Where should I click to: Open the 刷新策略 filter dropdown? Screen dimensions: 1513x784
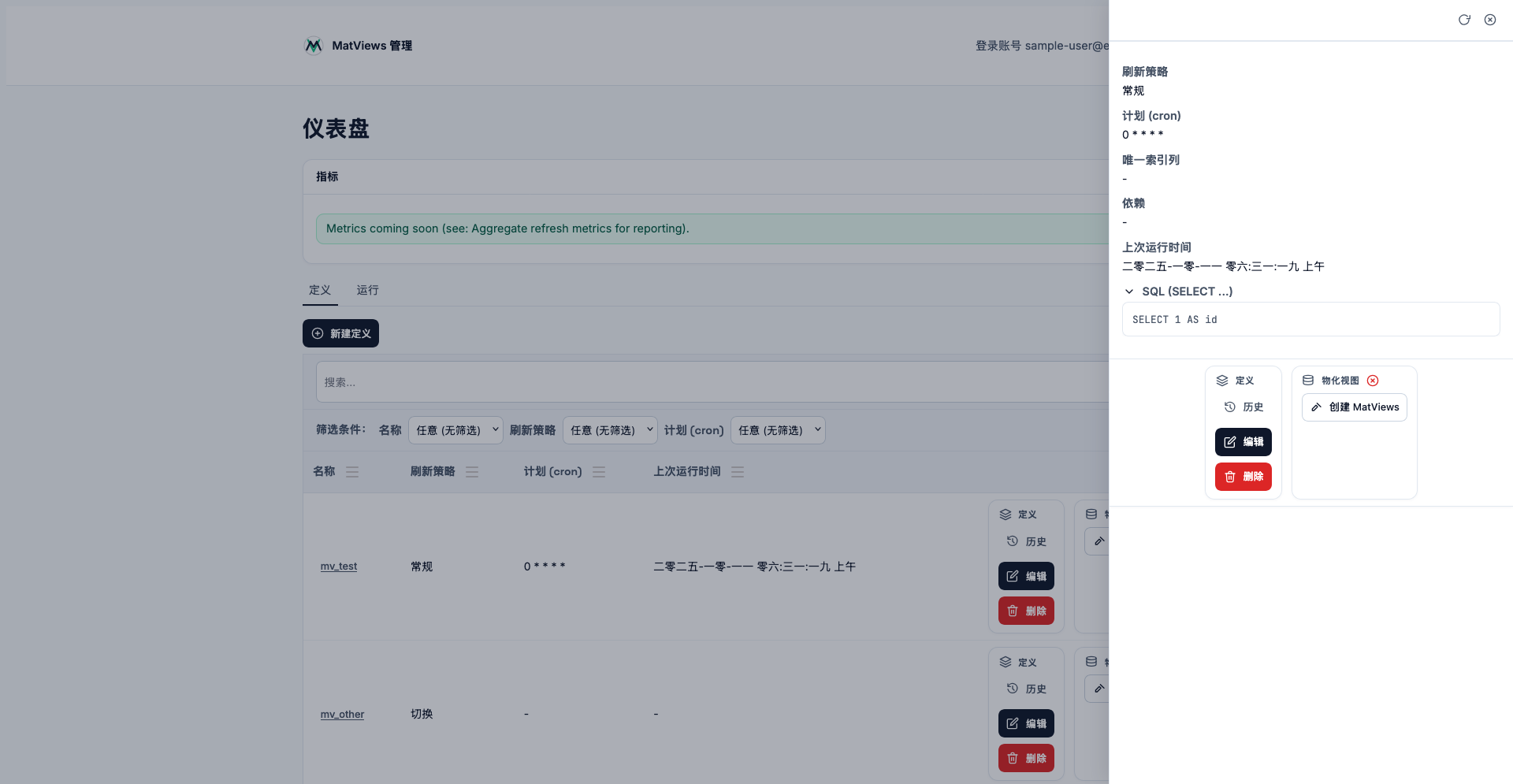(x=611, y=430)
